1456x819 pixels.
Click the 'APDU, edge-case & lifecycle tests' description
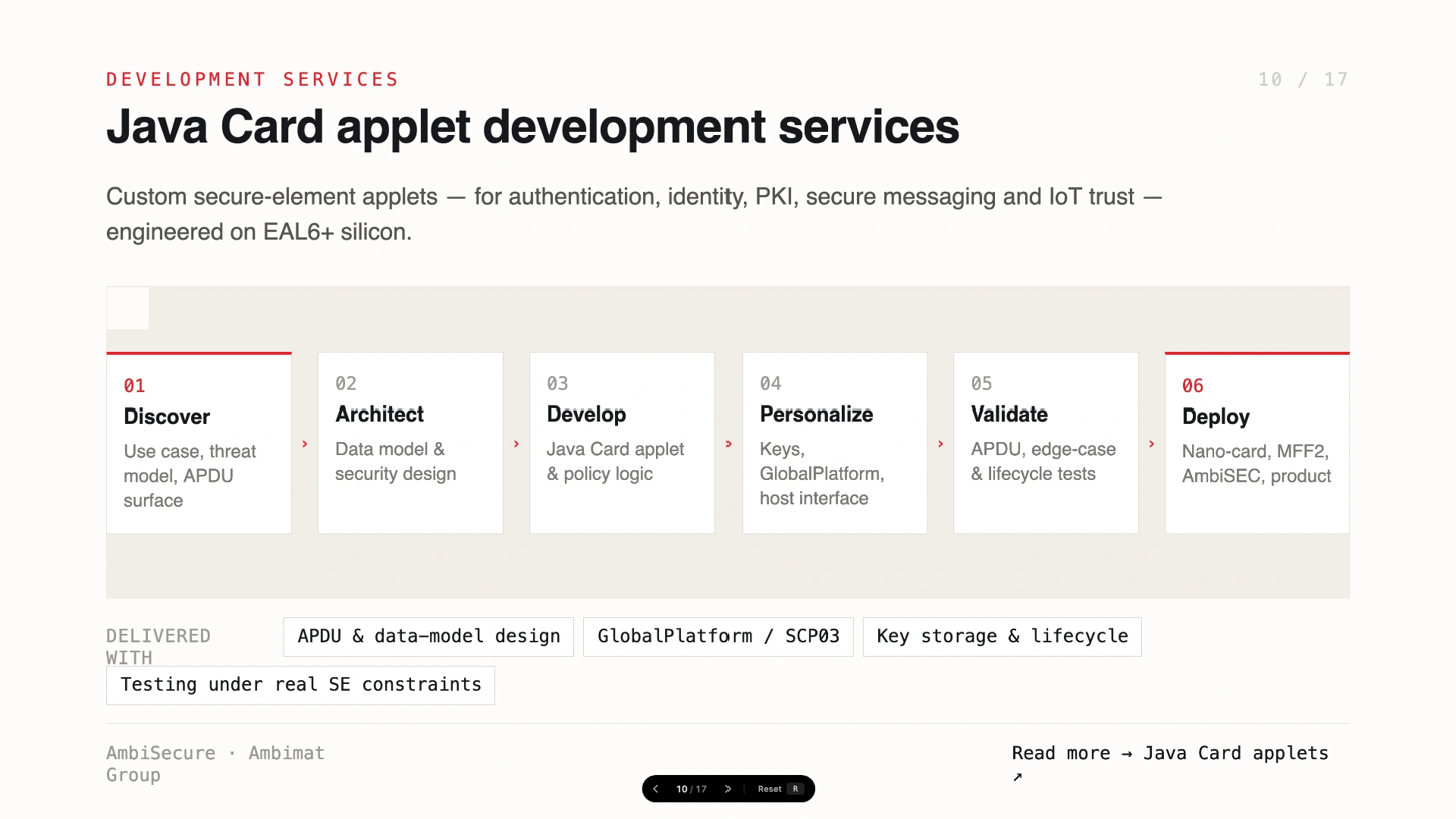point(1043,461)
